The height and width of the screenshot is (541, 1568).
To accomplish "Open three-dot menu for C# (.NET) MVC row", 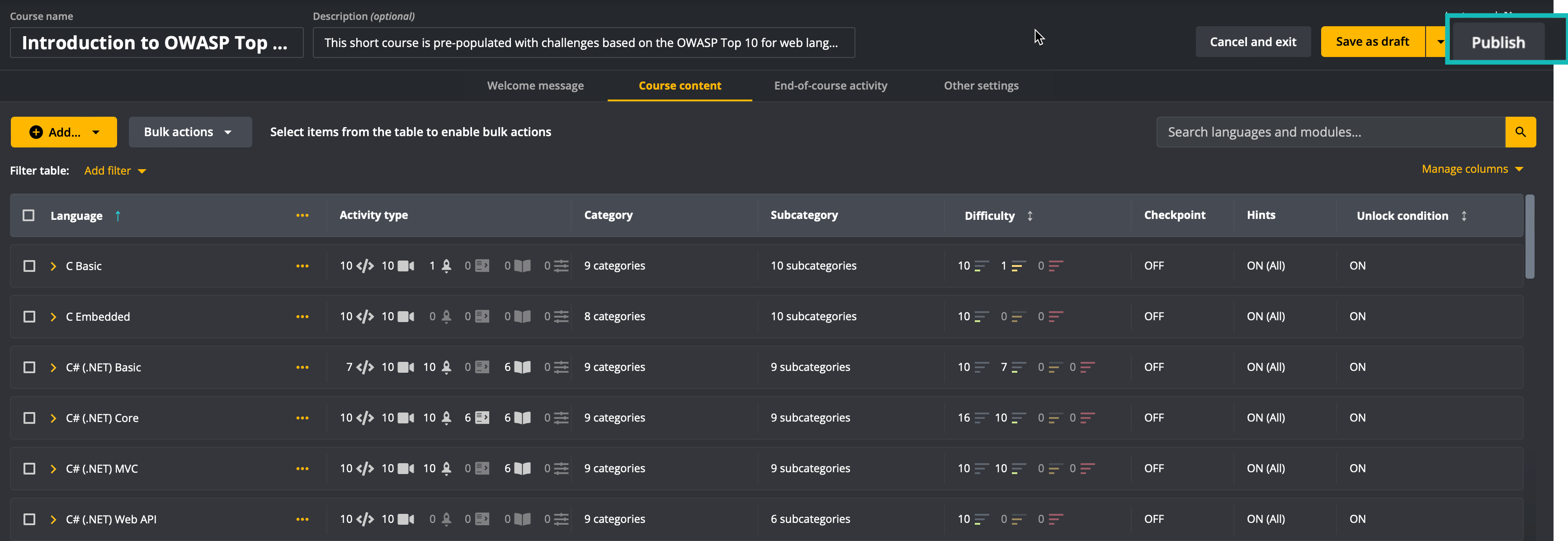I will tap(302, 469).
